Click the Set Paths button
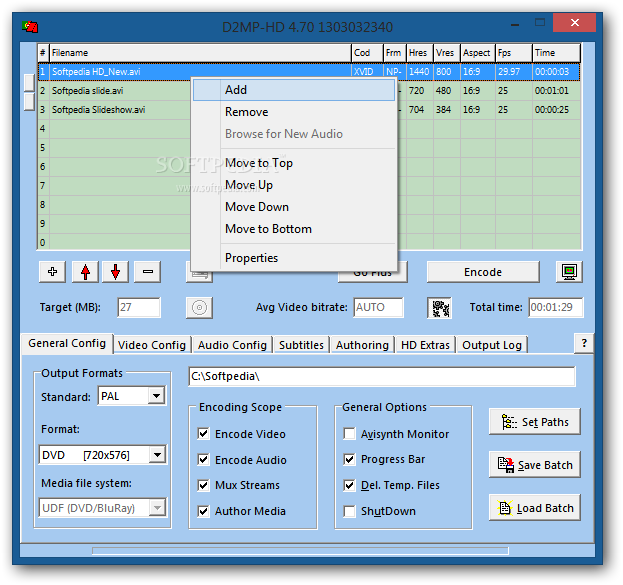 tap(534, 422)
